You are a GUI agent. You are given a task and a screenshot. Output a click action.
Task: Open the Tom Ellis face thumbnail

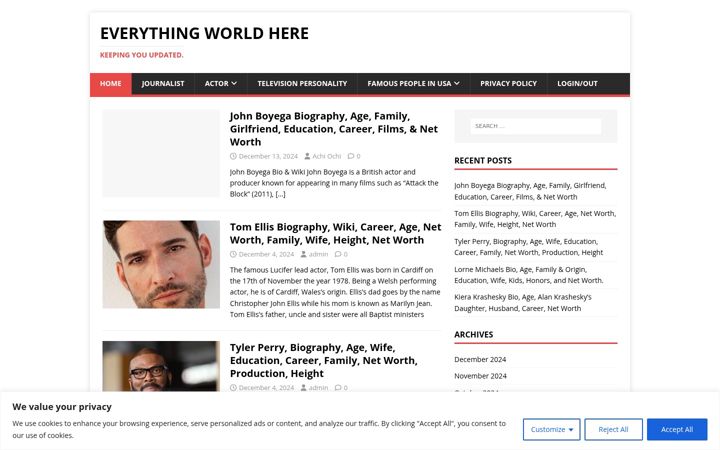(161, 264)
